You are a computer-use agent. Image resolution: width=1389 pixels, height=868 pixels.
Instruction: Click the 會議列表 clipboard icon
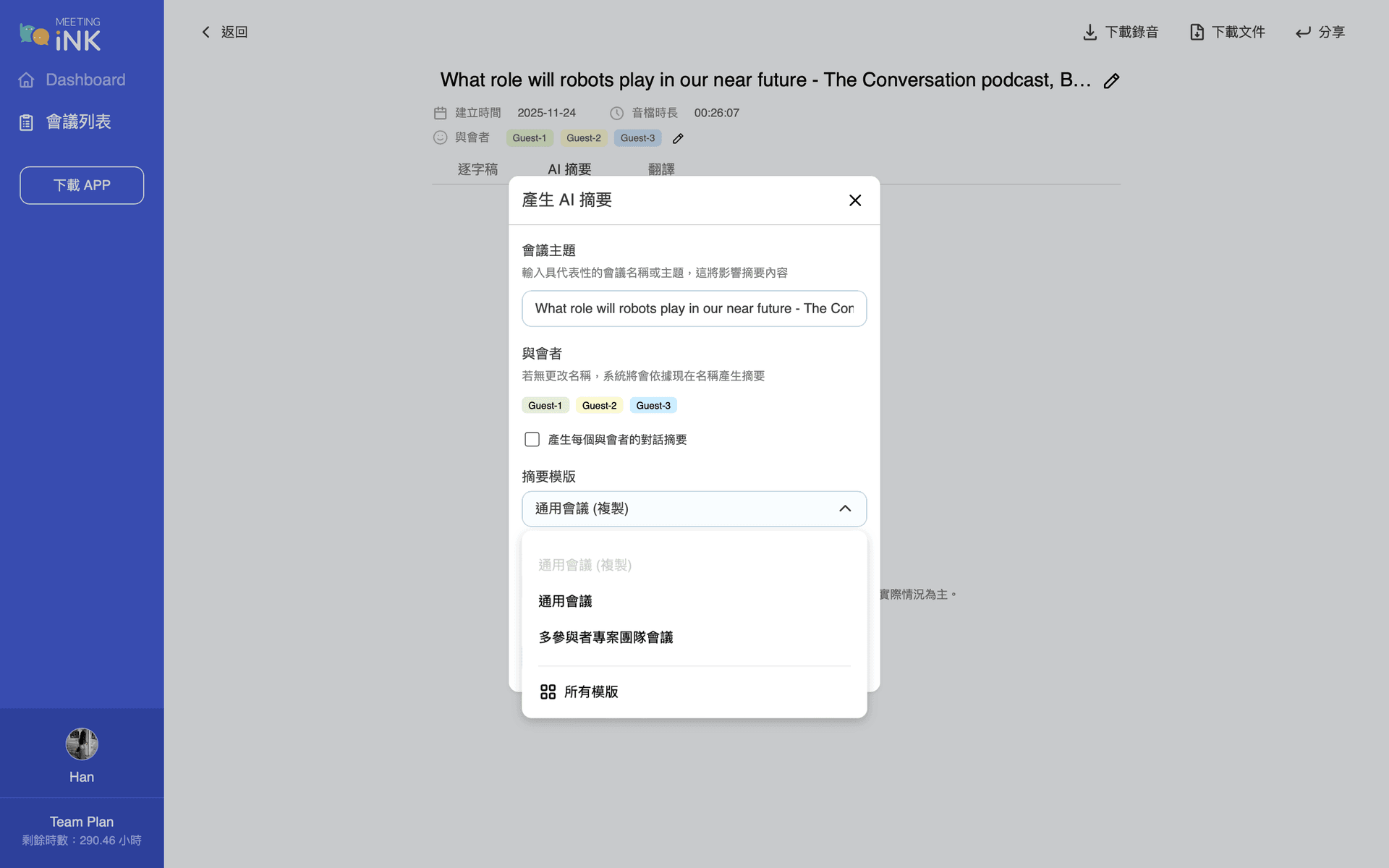coord(26,122)
